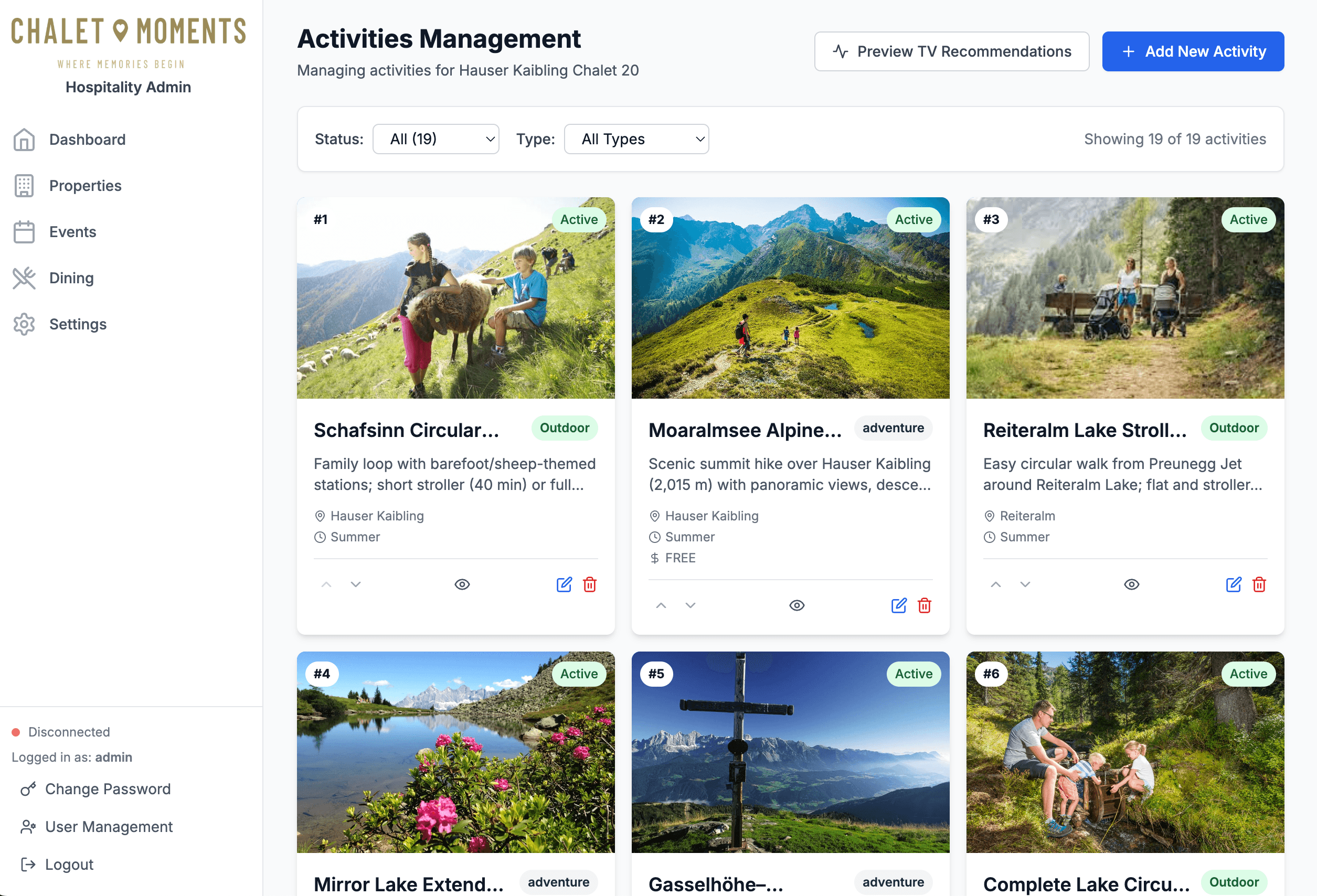Select the Events calendar icon in sidebar
This screenshot has height=896, width=1317.
(24, 232)
